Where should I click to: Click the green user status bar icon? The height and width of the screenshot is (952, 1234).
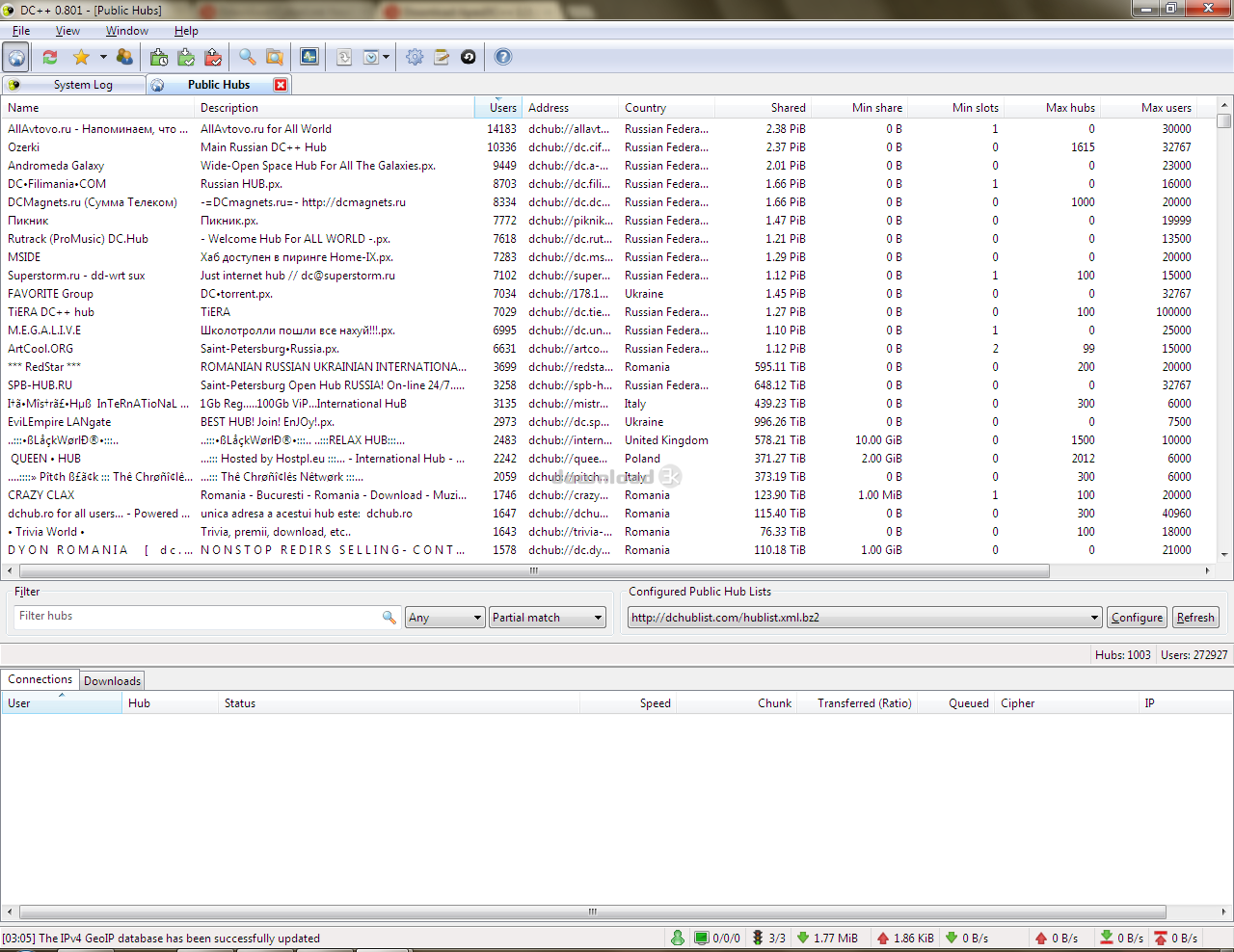[678, 938]
